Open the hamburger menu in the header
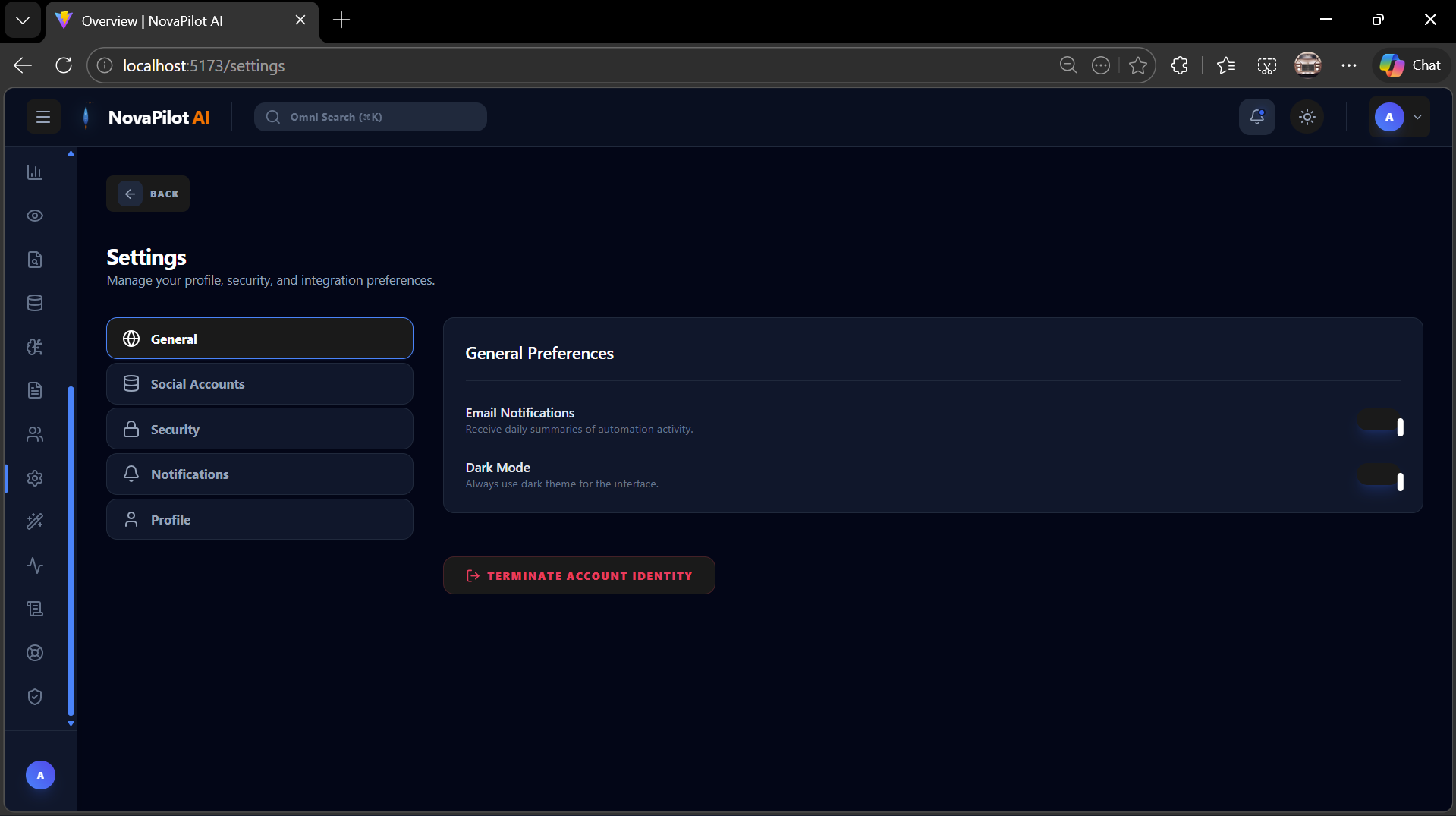 43,117
